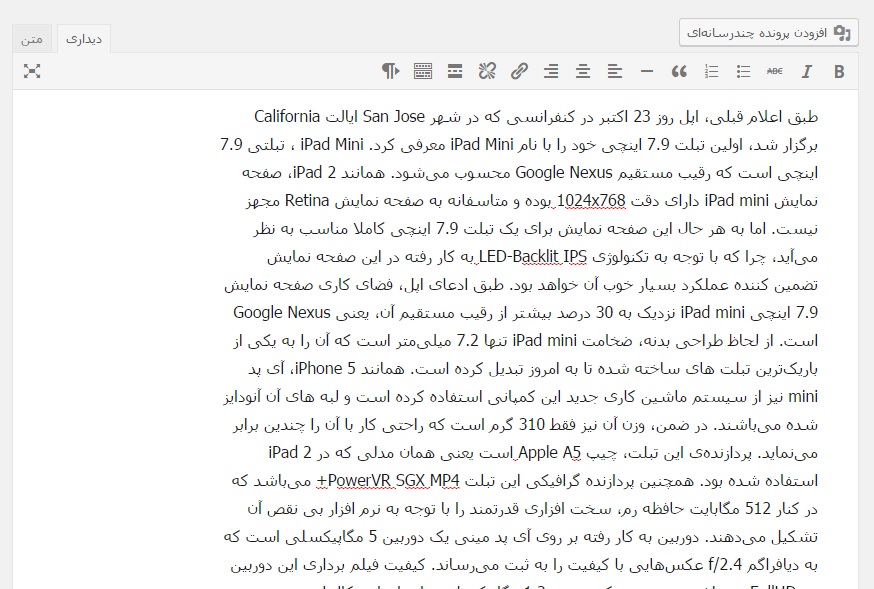Image resolution: width=874 pixels, height=589 pixels.
Task: Switch to the متن (Text) tab
Action: 32,39
